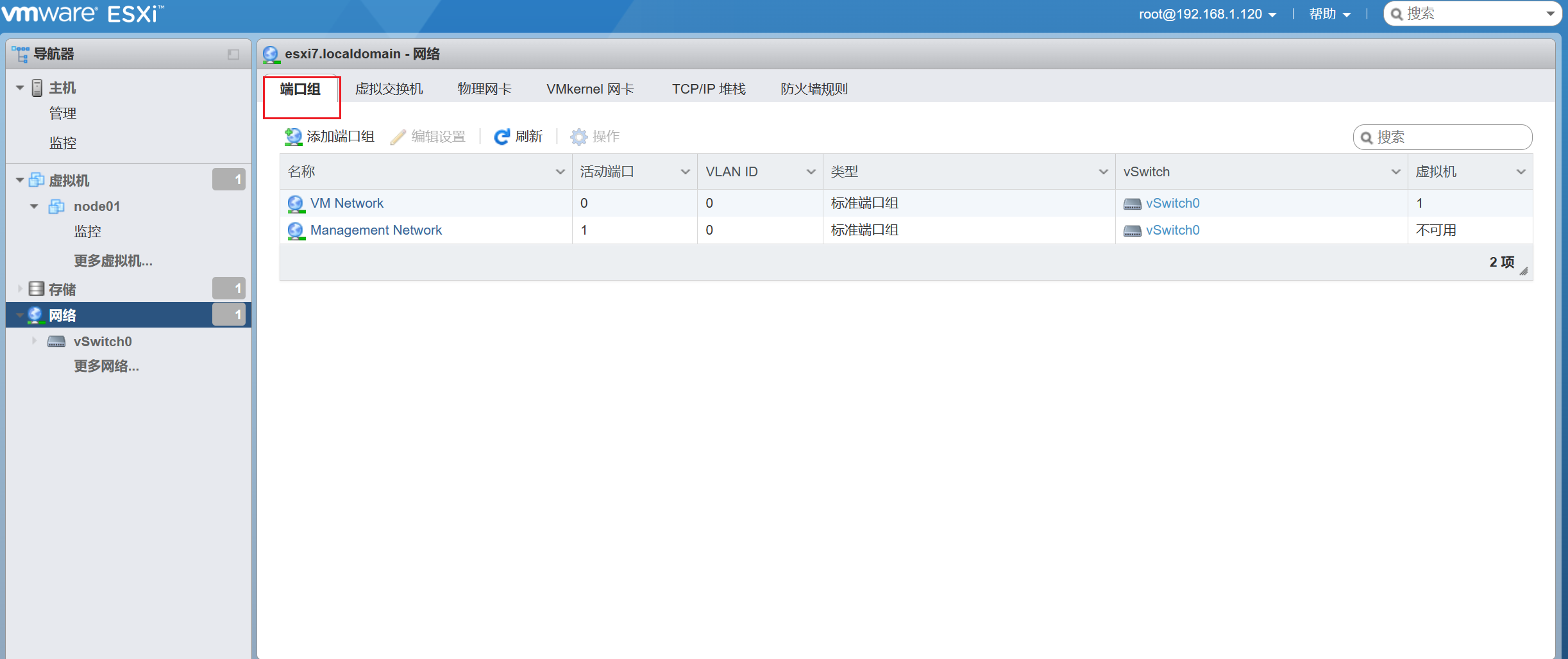1568x659 pixels.
Task: Click the pencil edit settings icon
Action: (x=398, y=137)
